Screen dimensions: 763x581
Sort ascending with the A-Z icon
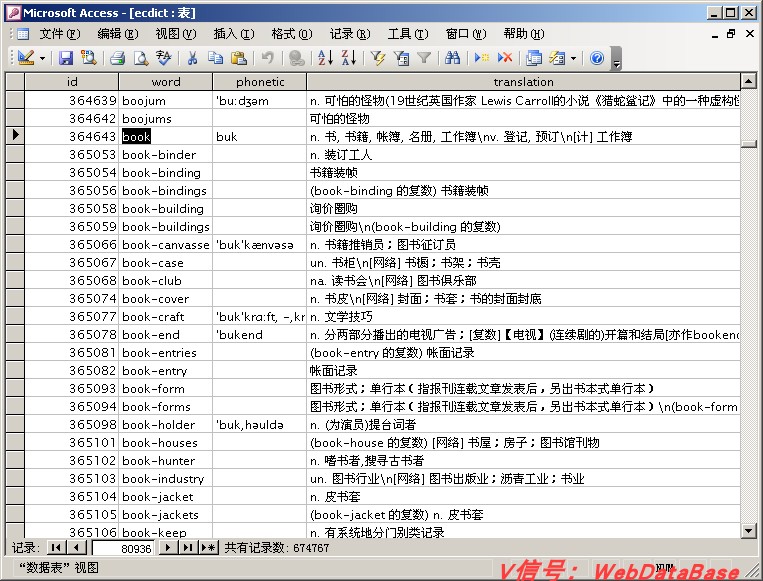tap(325, 58)
